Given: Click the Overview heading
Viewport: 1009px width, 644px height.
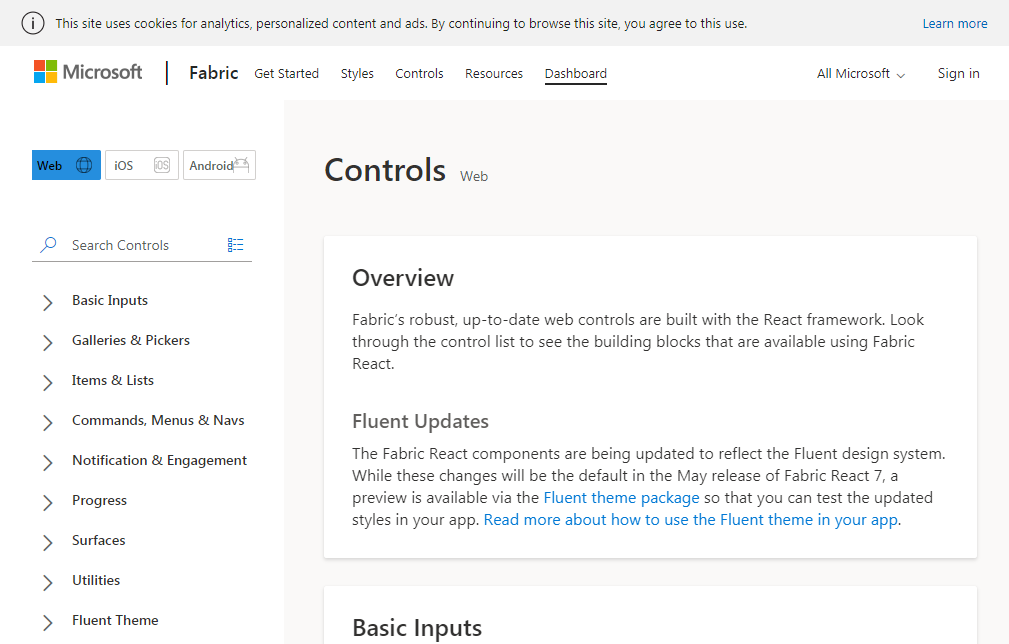Looking at the screenshot, I should 403,278.
